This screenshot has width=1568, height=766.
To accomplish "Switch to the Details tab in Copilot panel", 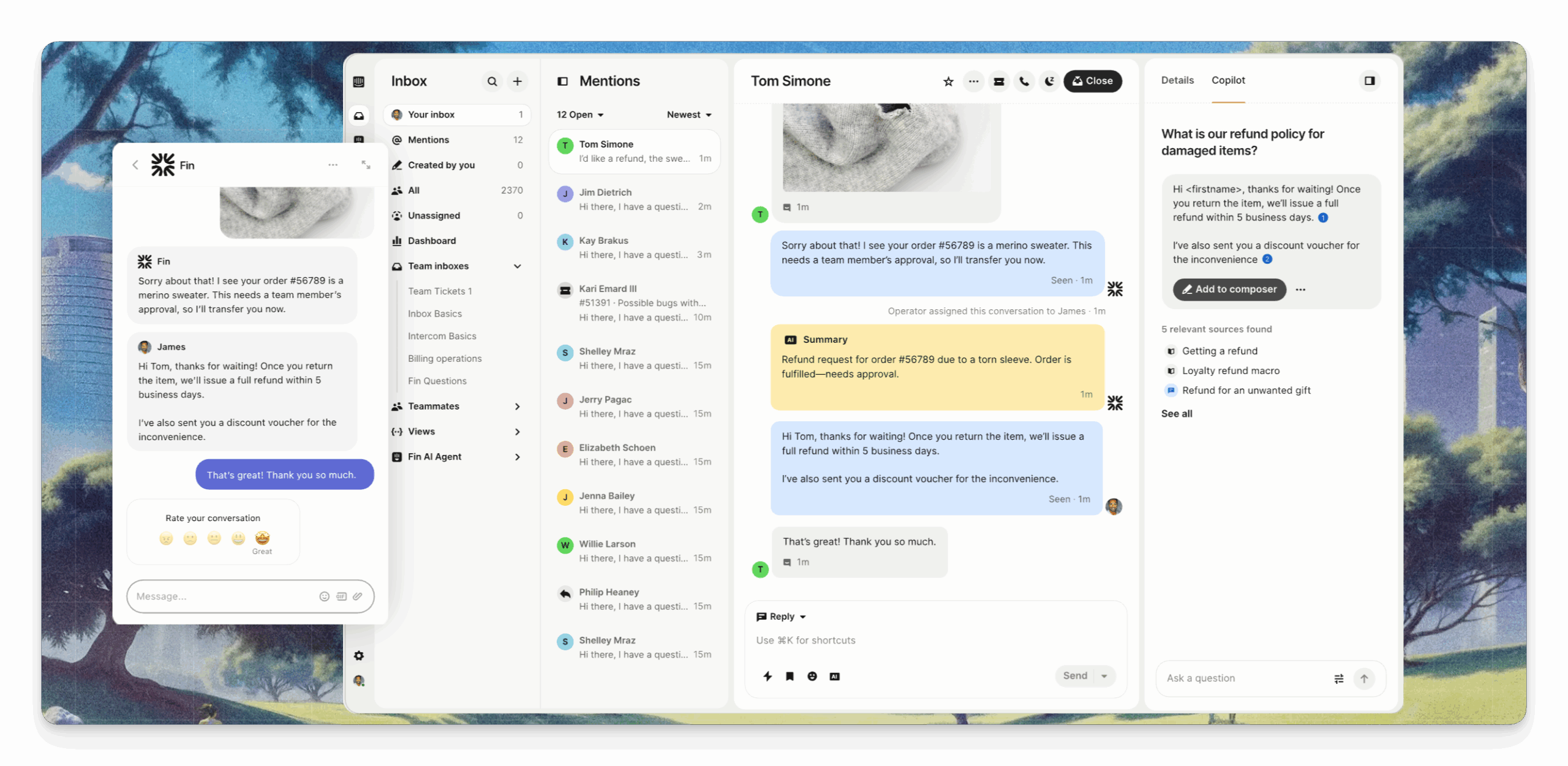I will point(1177,80).
